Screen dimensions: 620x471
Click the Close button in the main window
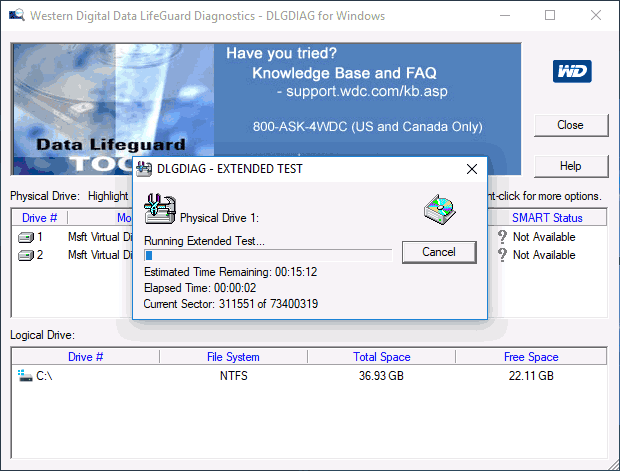point(571,125)
